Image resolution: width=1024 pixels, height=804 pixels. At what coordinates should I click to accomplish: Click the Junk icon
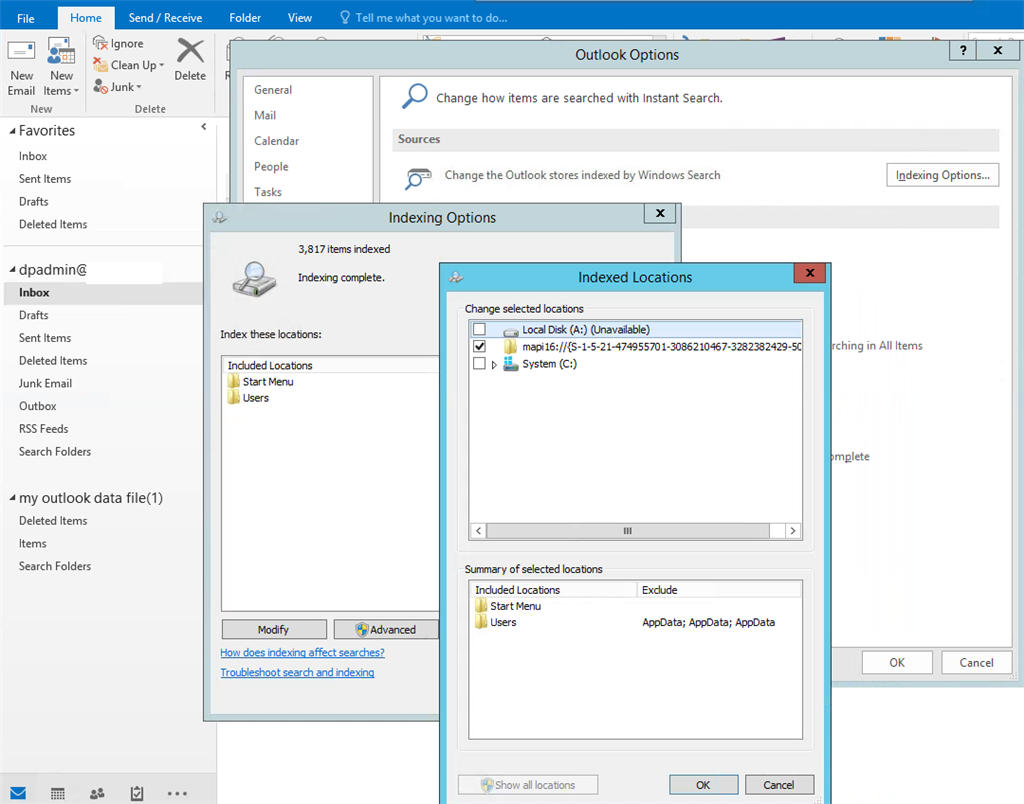click(x=100, y=86)
